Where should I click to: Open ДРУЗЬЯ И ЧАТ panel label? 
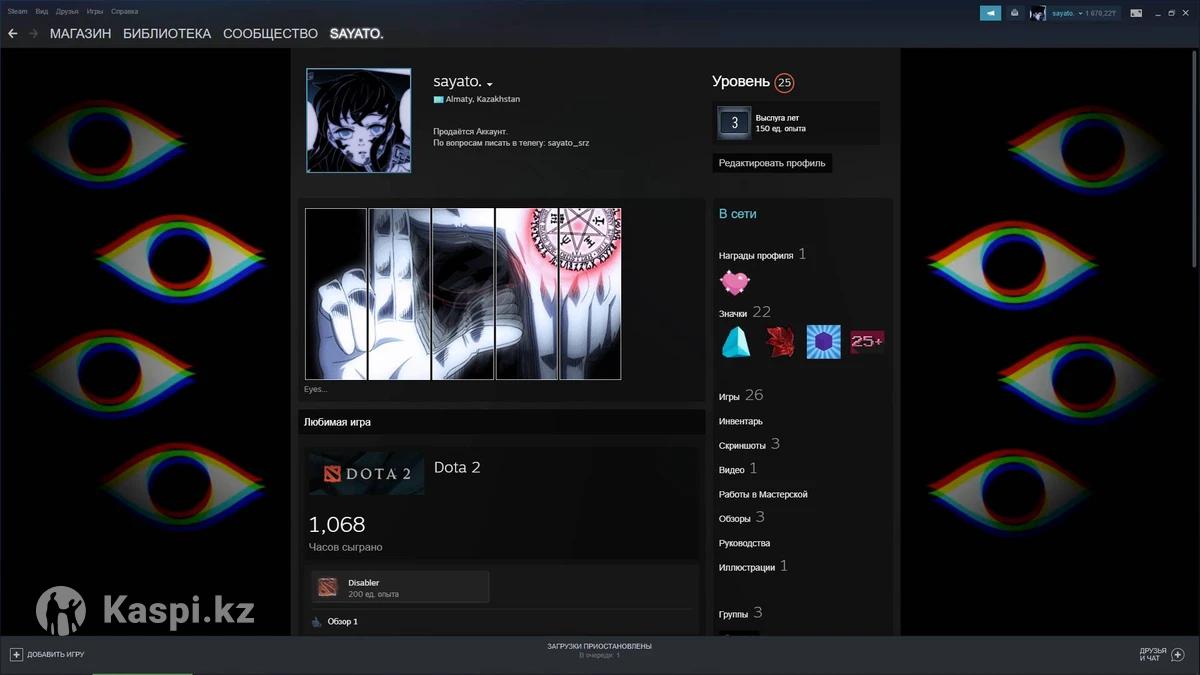(x=1153, y=654)
